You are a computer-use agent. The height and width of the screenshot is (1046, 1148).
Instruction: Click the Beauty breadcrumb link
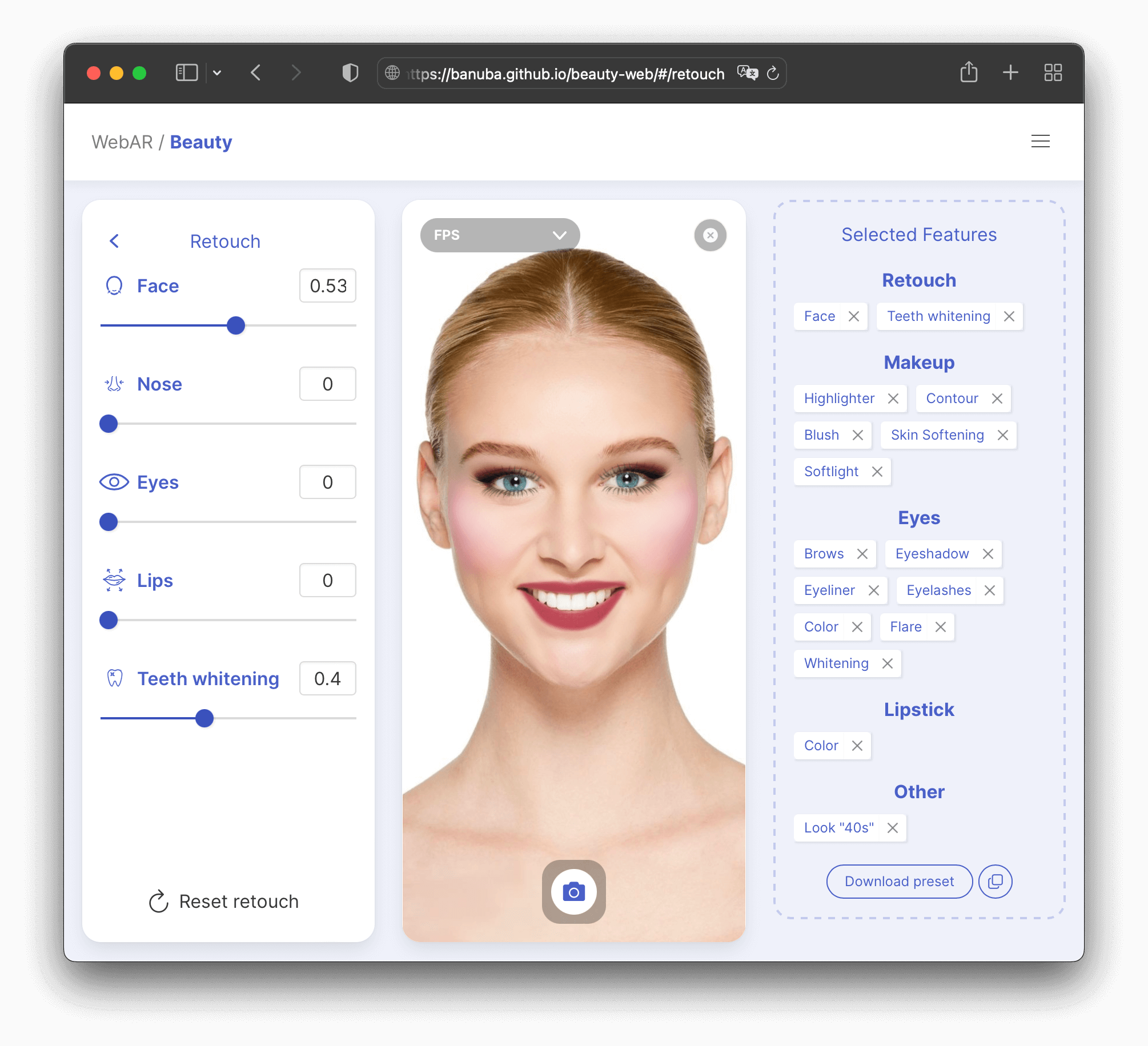[x=201, y=142]
